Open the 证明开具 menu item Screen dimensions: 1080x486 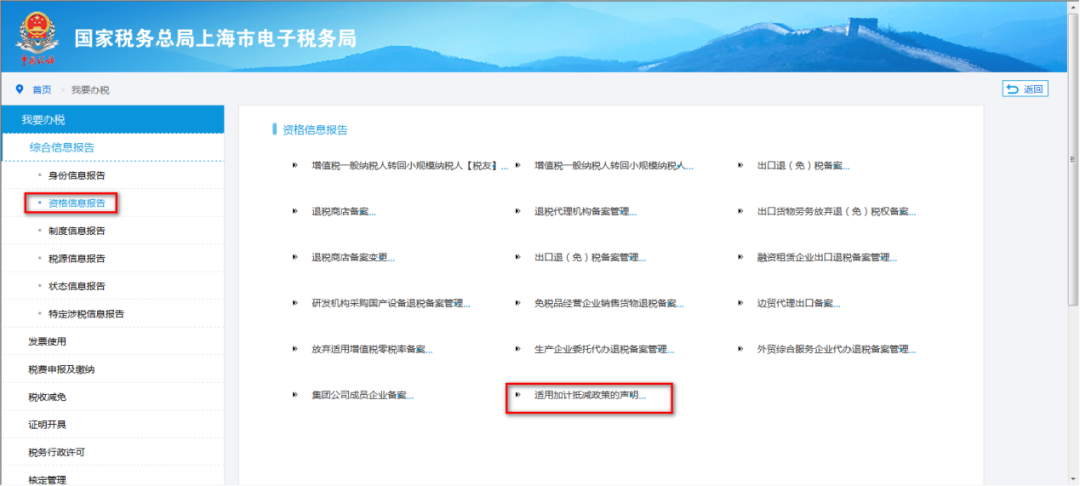click(x=47, y=425)
